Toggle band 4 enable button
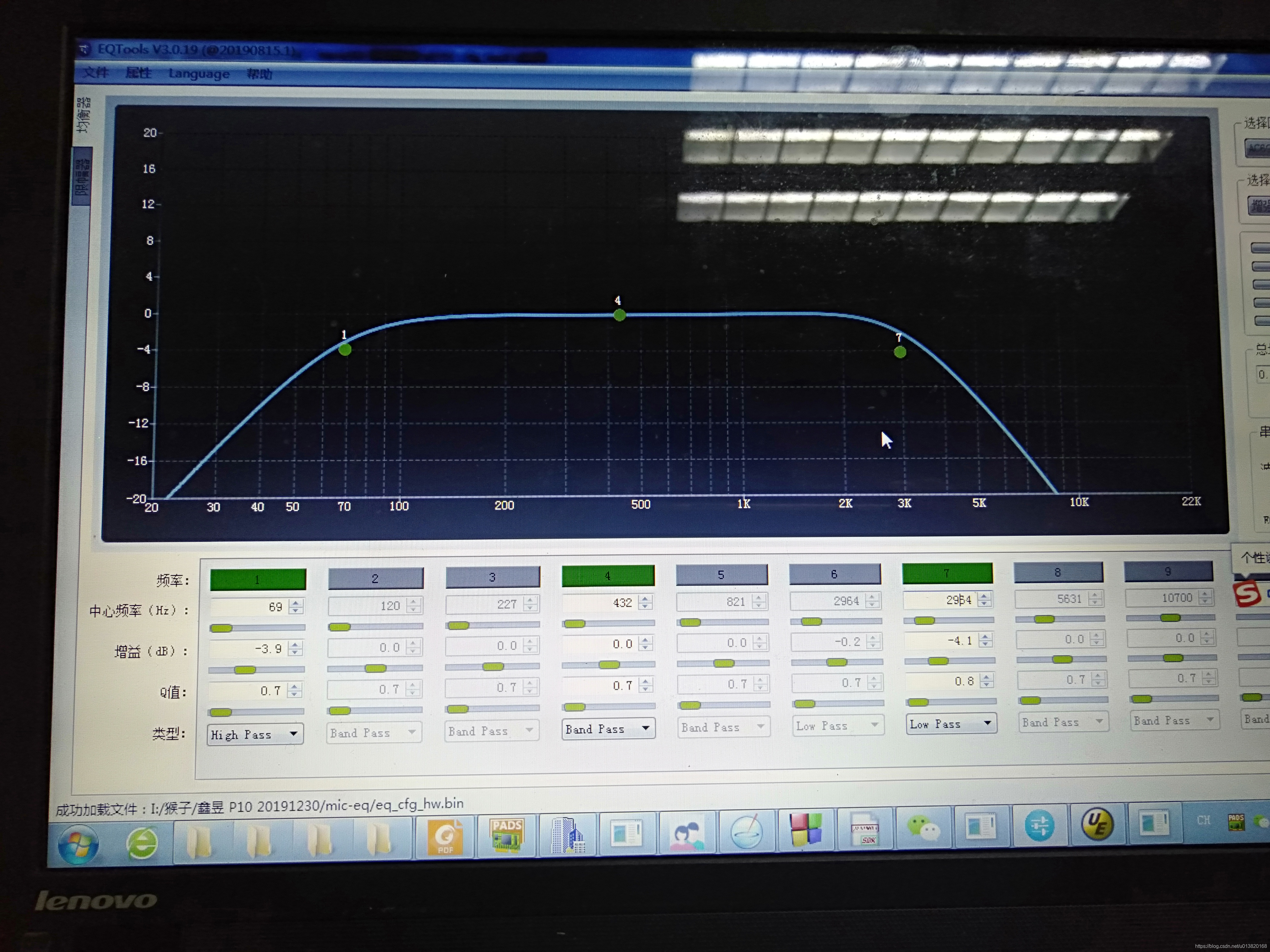This screenshot has height=952, width=1270. pos(608,575)
